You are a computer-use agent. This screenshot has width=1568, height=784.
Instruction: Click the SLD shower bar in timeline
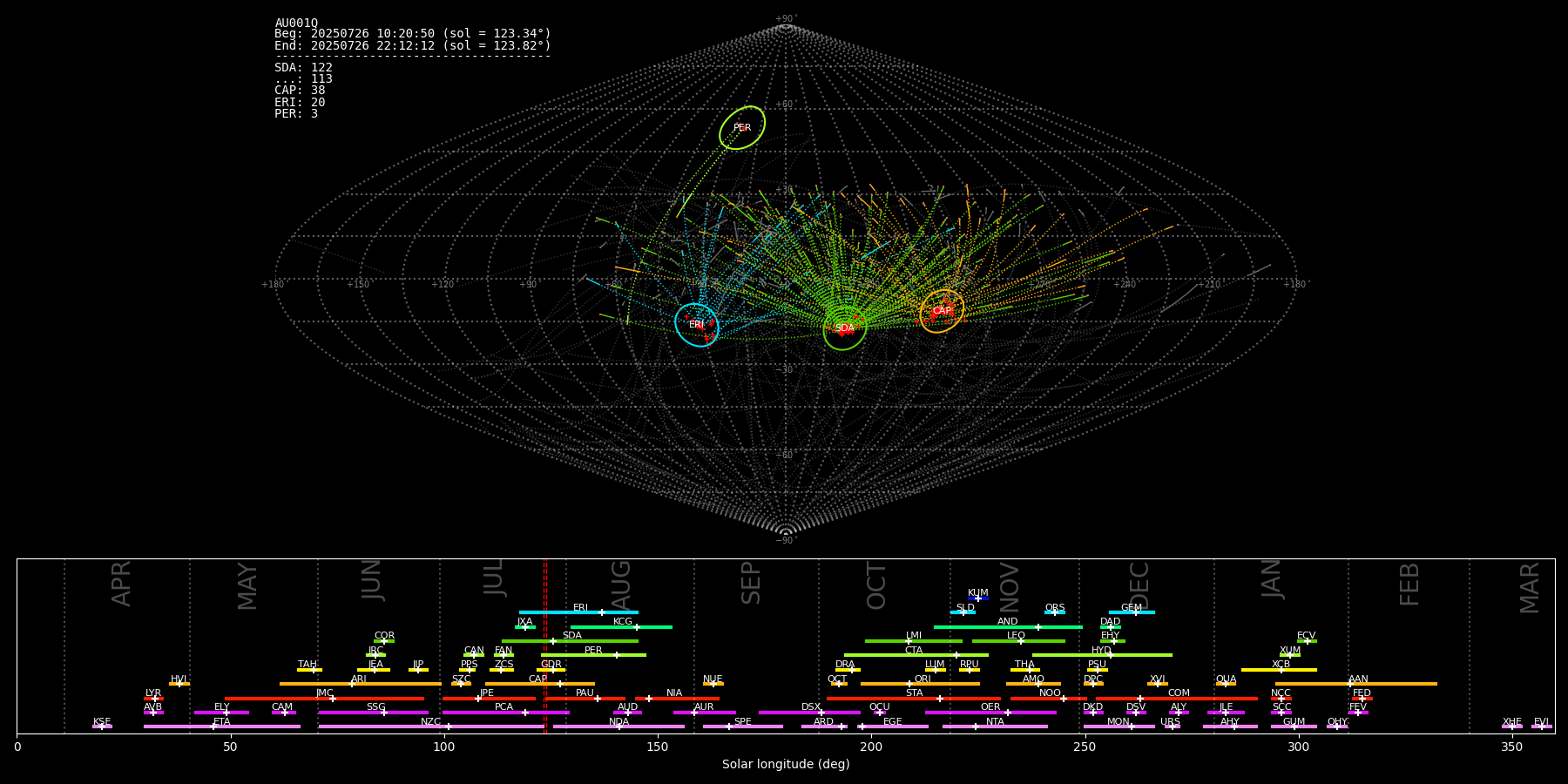point(963,612)
